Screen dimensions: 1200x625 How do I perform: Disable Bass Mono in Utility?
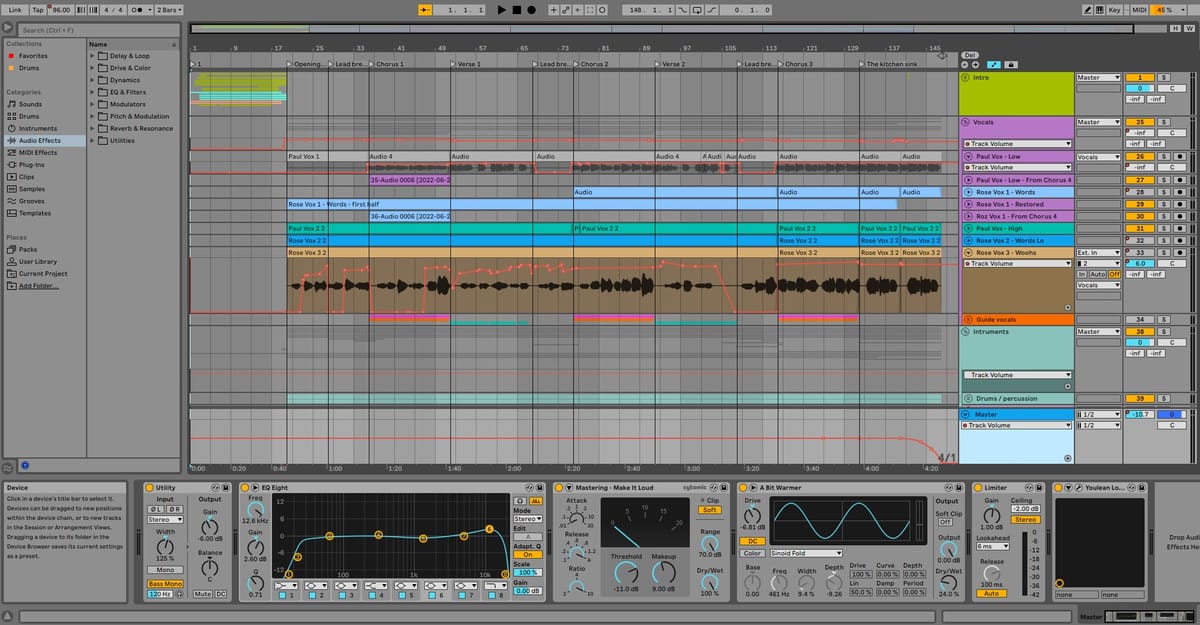pos(164,583)
